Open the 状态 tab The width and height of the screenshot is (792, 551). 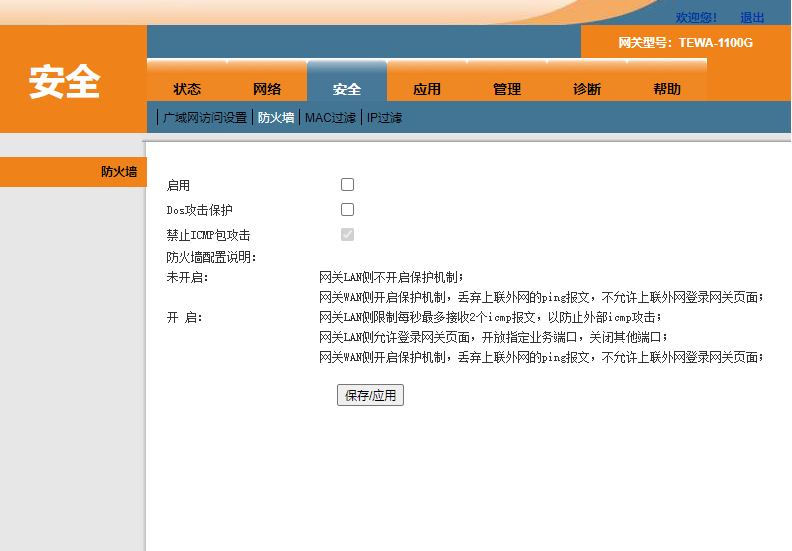(x=187, y=89)
